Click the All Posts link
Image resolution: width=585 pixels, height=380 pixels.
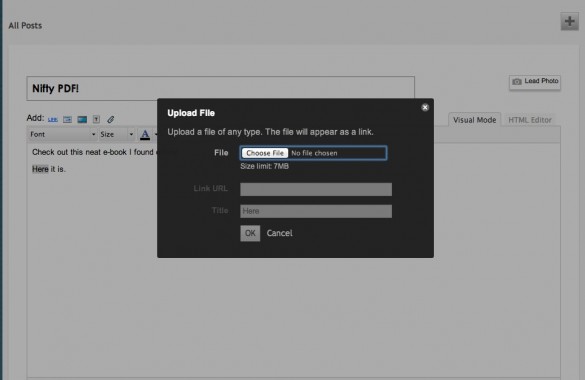(x=25, y=26)
